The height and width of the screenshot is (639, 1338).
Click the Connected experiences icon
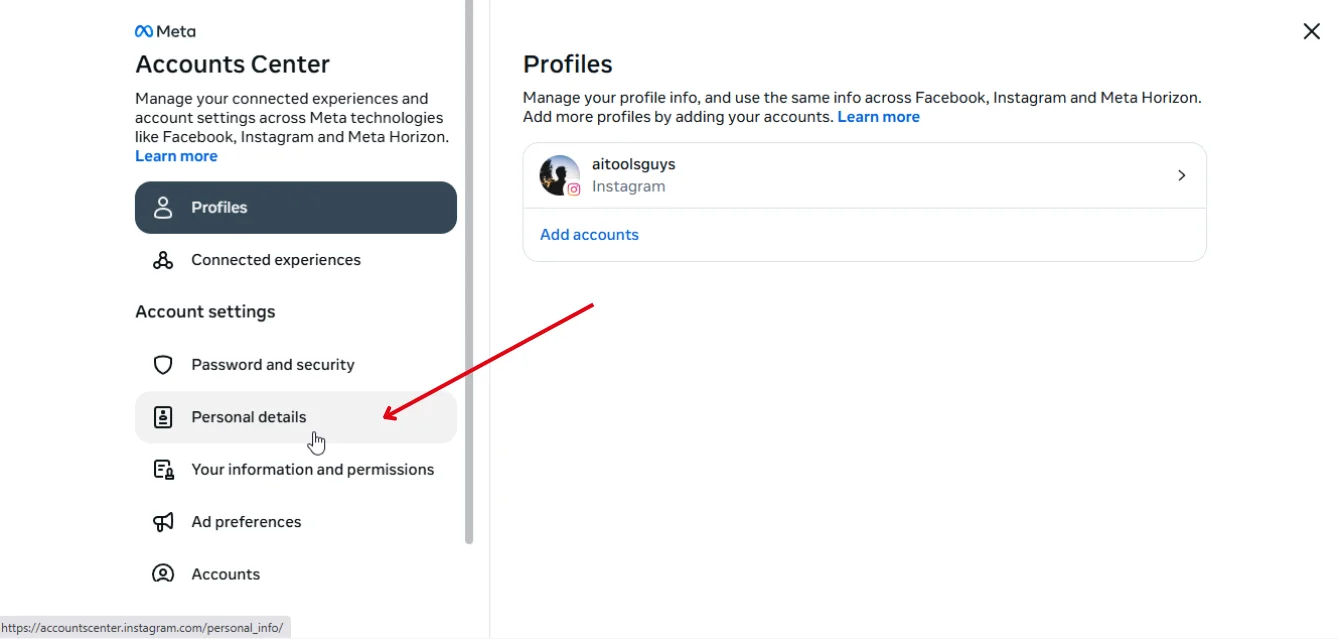tap(163, 260)
